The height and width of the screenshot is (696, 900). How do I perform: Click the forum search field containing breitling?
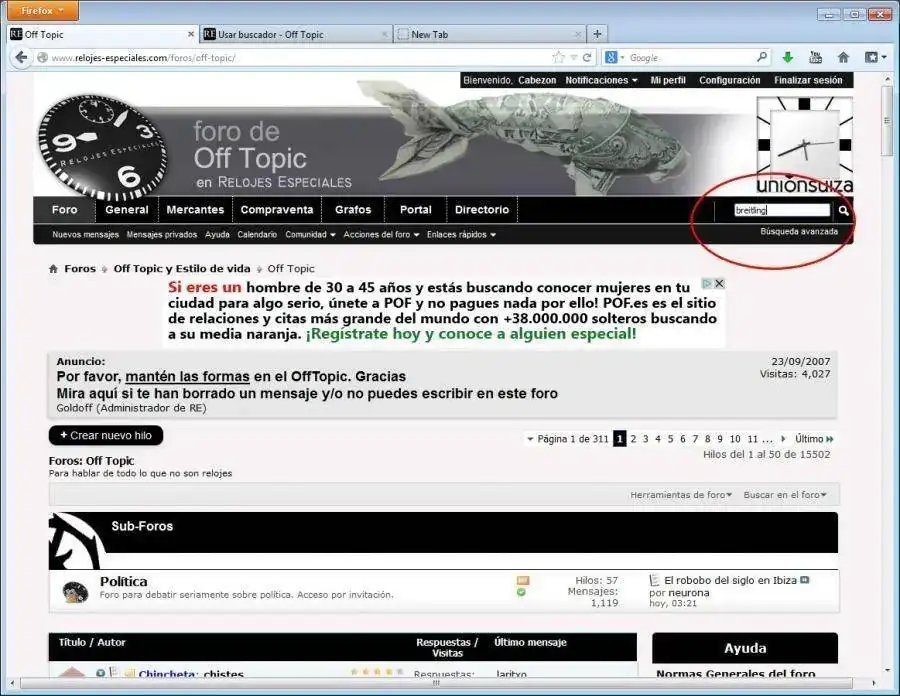781,211
